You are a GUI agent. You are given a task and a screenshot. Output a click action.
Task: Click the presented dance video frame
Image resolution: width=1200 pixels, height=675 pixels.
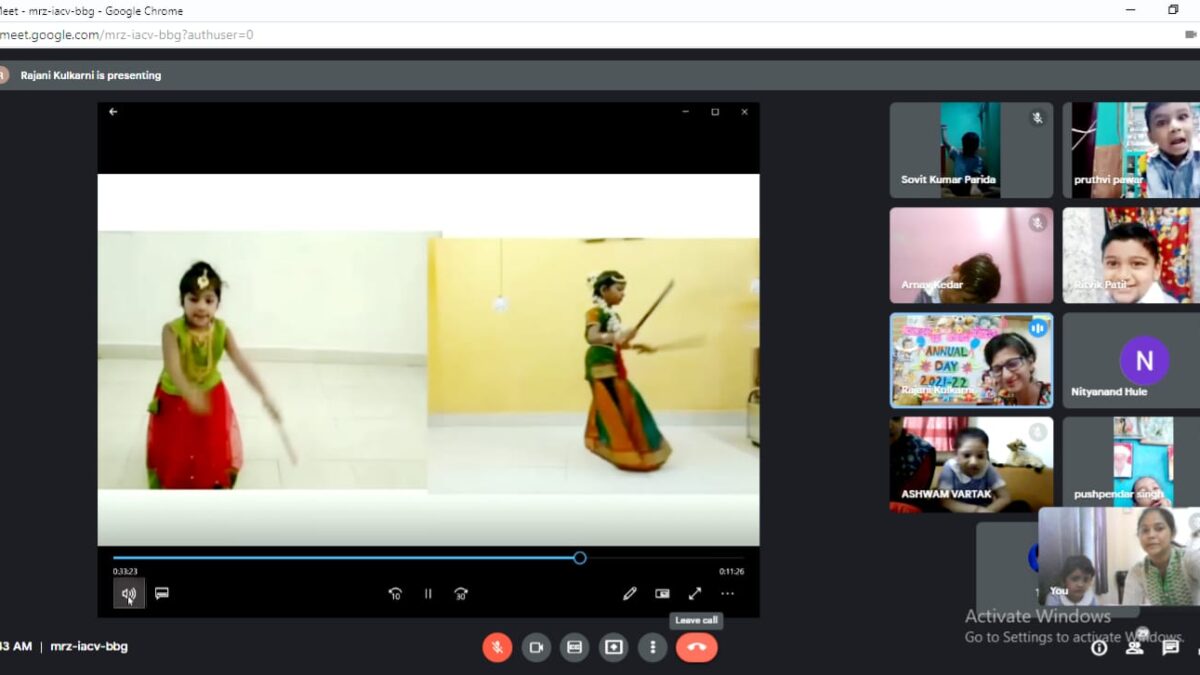(x=428, y=360)
